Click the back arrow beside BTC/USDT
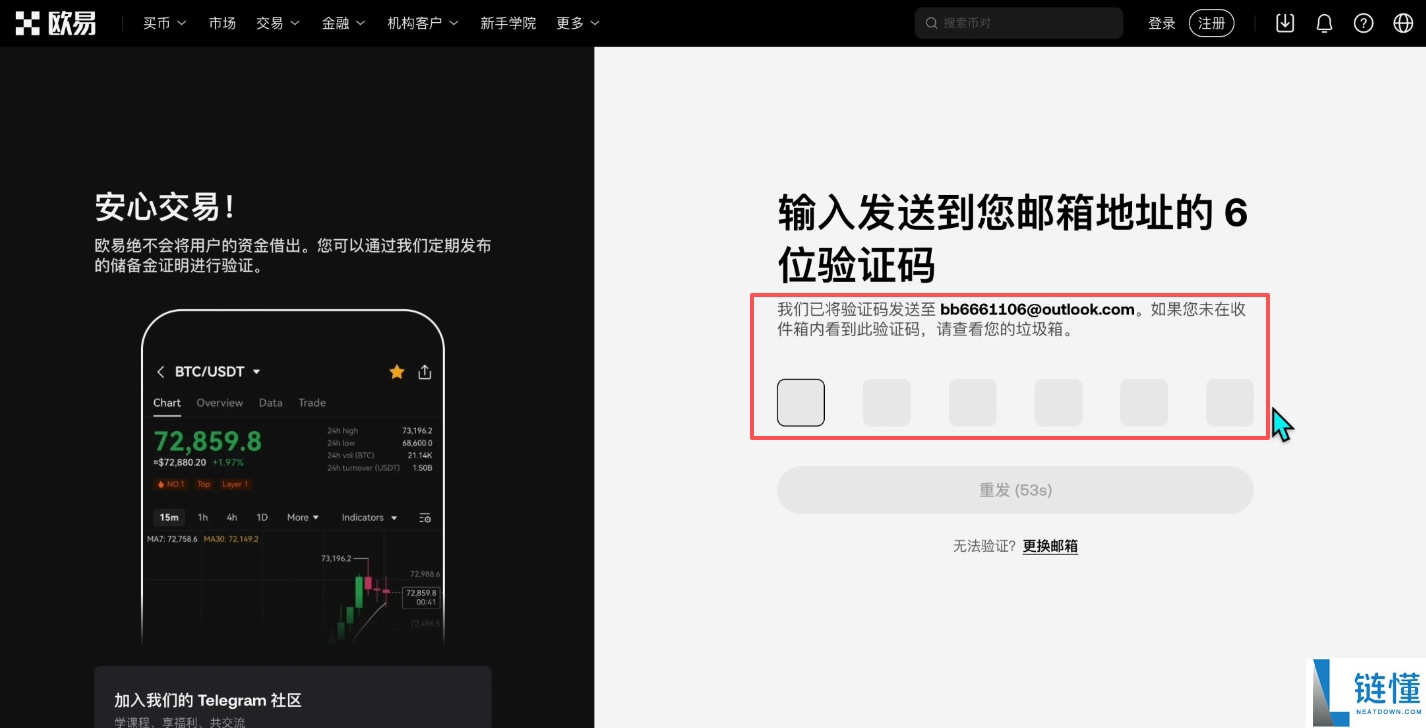 click(161, 371)
